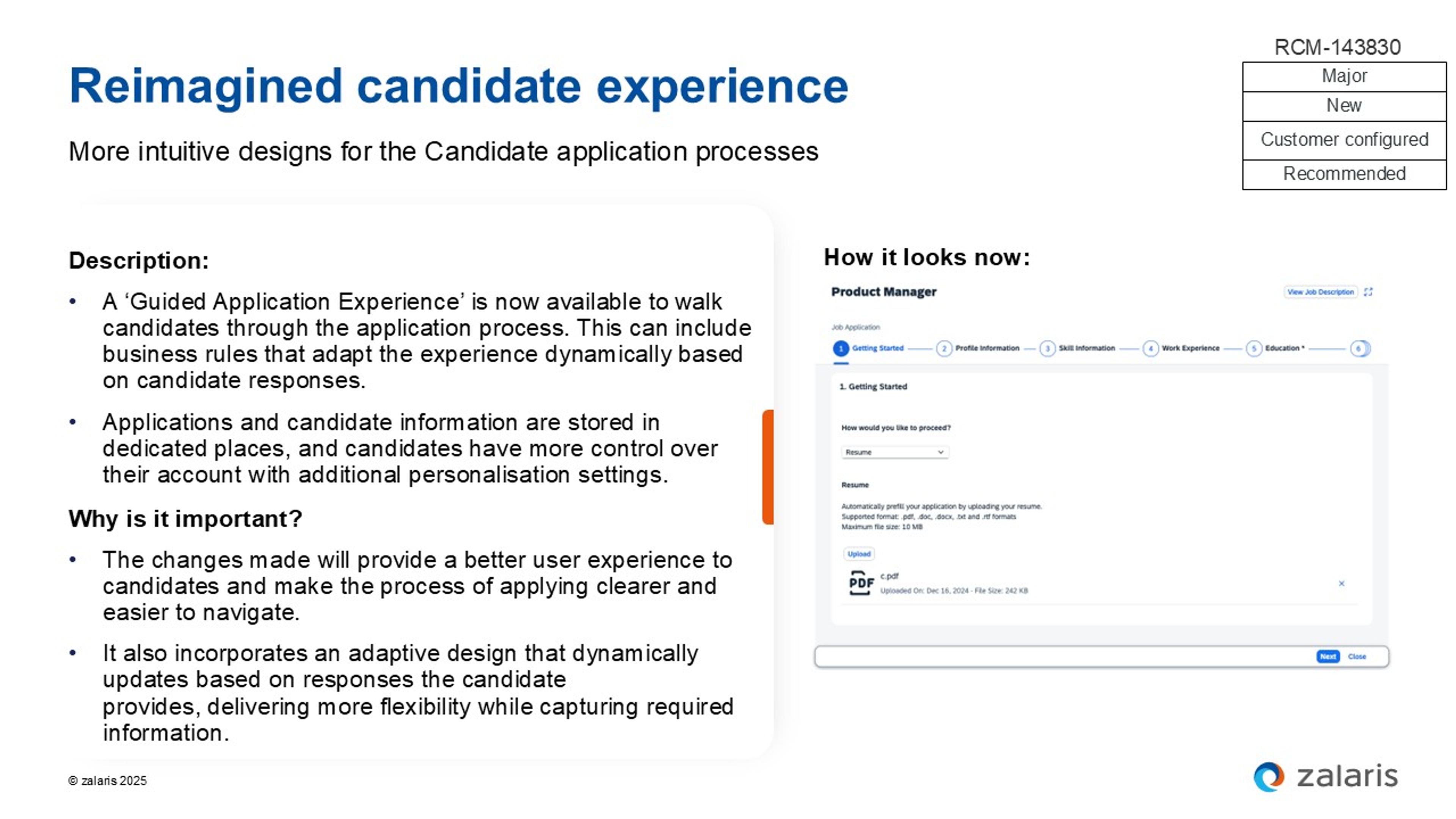Click the chevron arrow of the Resume combo box
1456x819 pixels.
(x=940, y=452)
